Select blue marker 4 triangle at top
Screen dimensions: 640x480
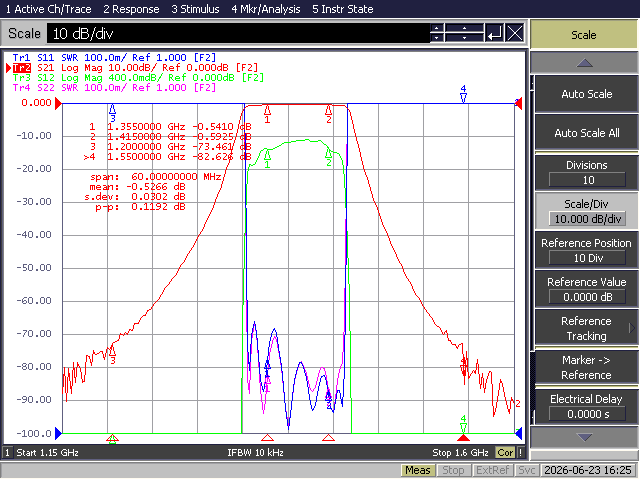click(463, 98)
